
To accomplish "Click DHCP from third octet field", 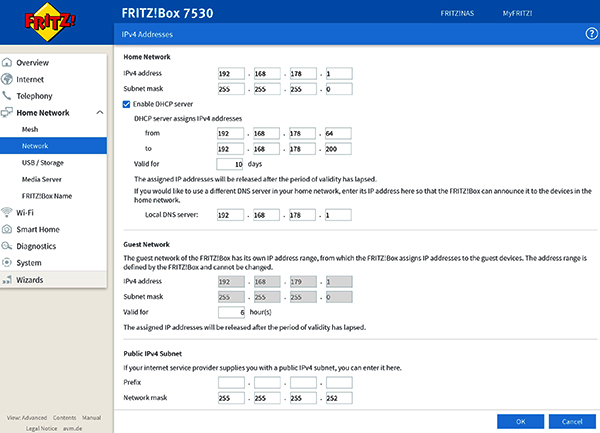I will pyautogui.click(x=302, y=133).
